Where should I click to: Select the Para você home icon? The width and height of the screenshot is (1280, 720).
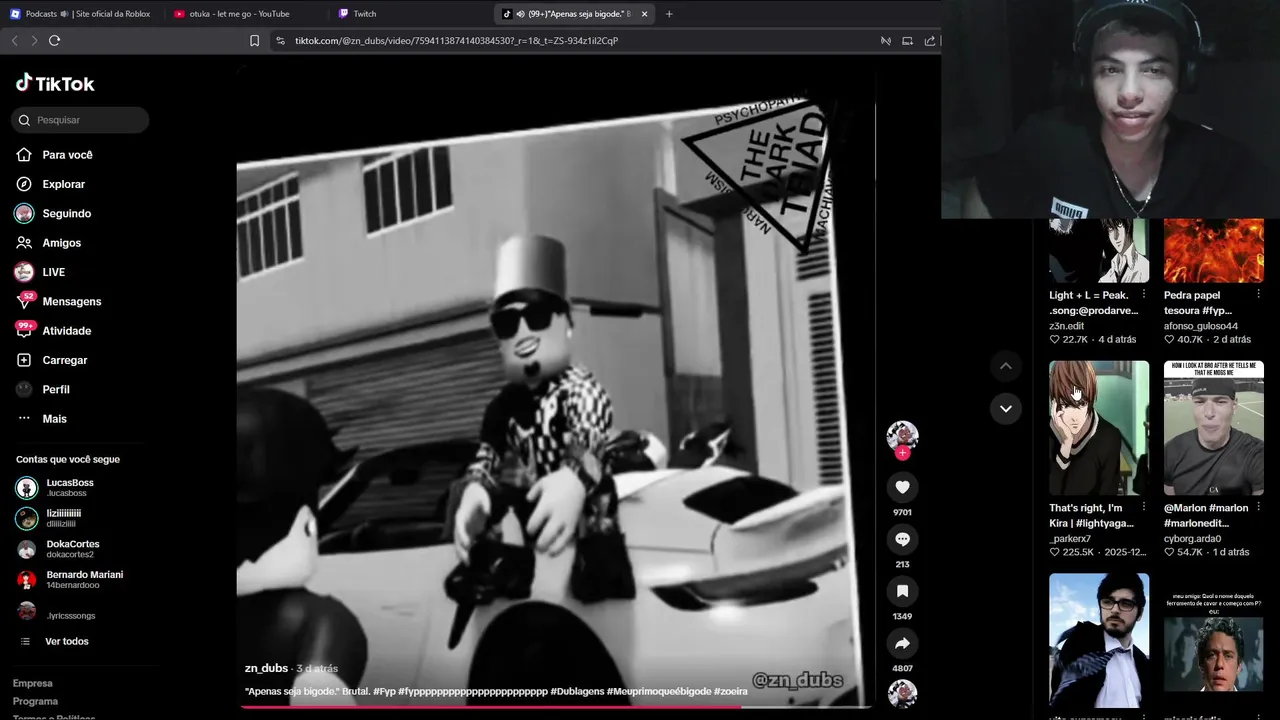point(24,155)
